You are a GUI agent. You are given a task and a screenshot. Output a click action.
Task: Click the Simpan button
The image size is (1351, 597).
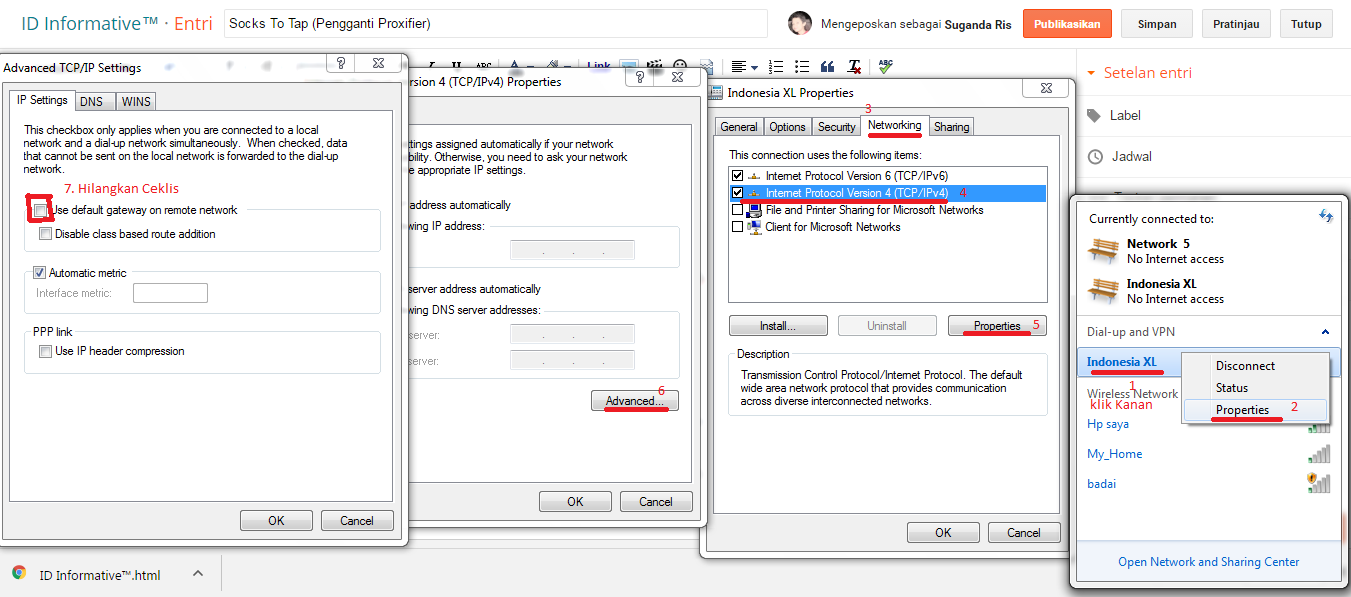[1156, 24]
